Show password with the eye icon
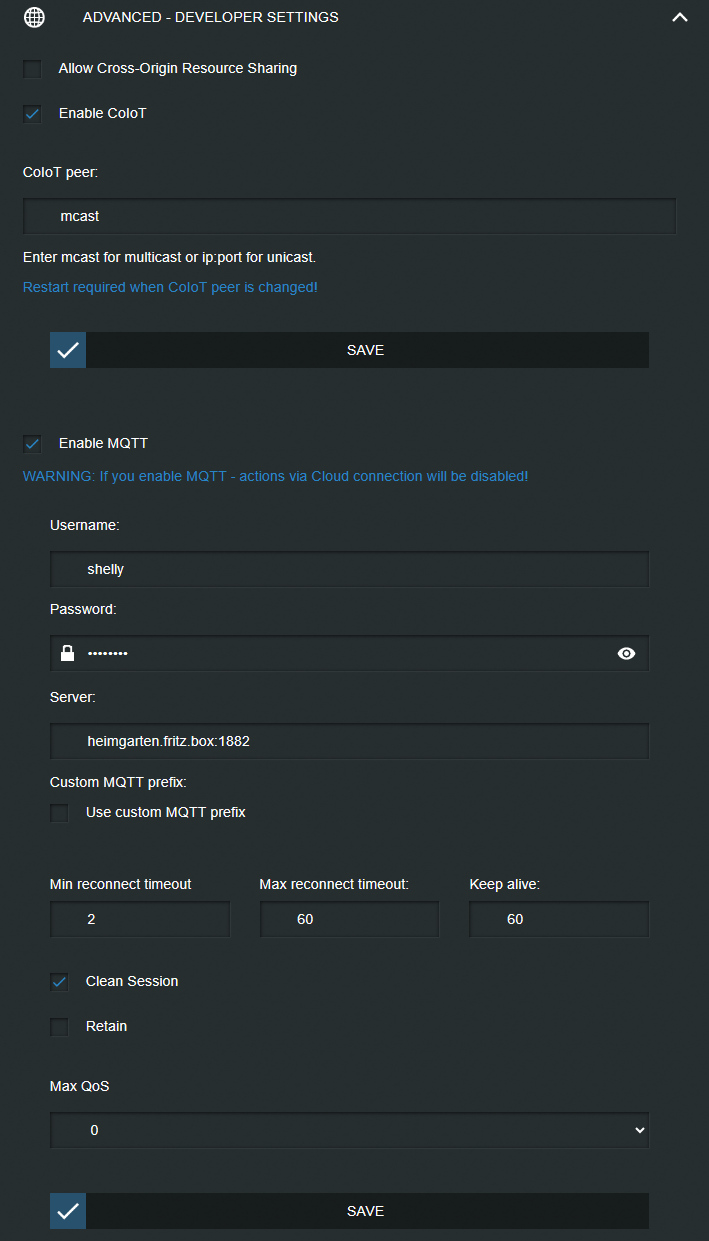 coord(627,653)
